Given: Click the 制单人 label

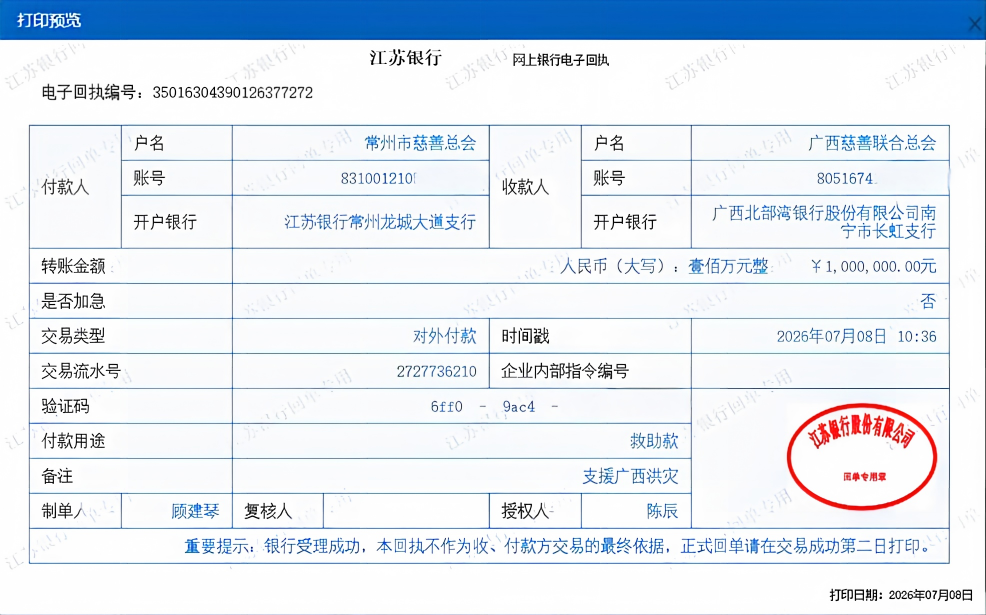Looking at the screenshot, I should tap(64, 511).
